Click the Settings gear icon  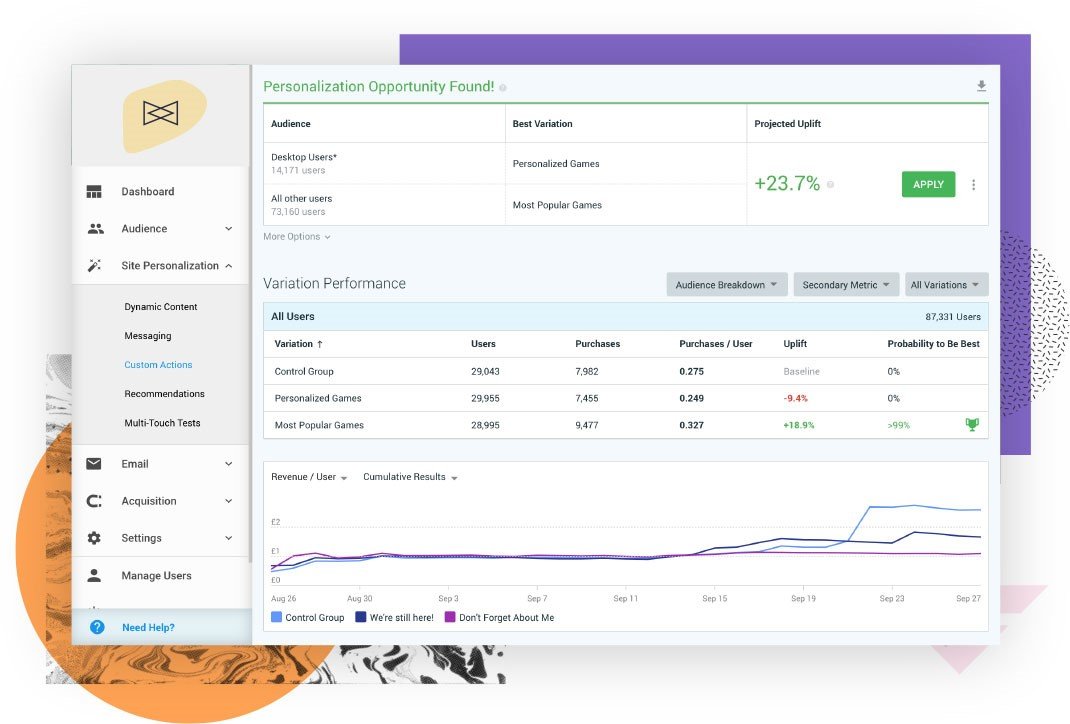pos(94,538)
